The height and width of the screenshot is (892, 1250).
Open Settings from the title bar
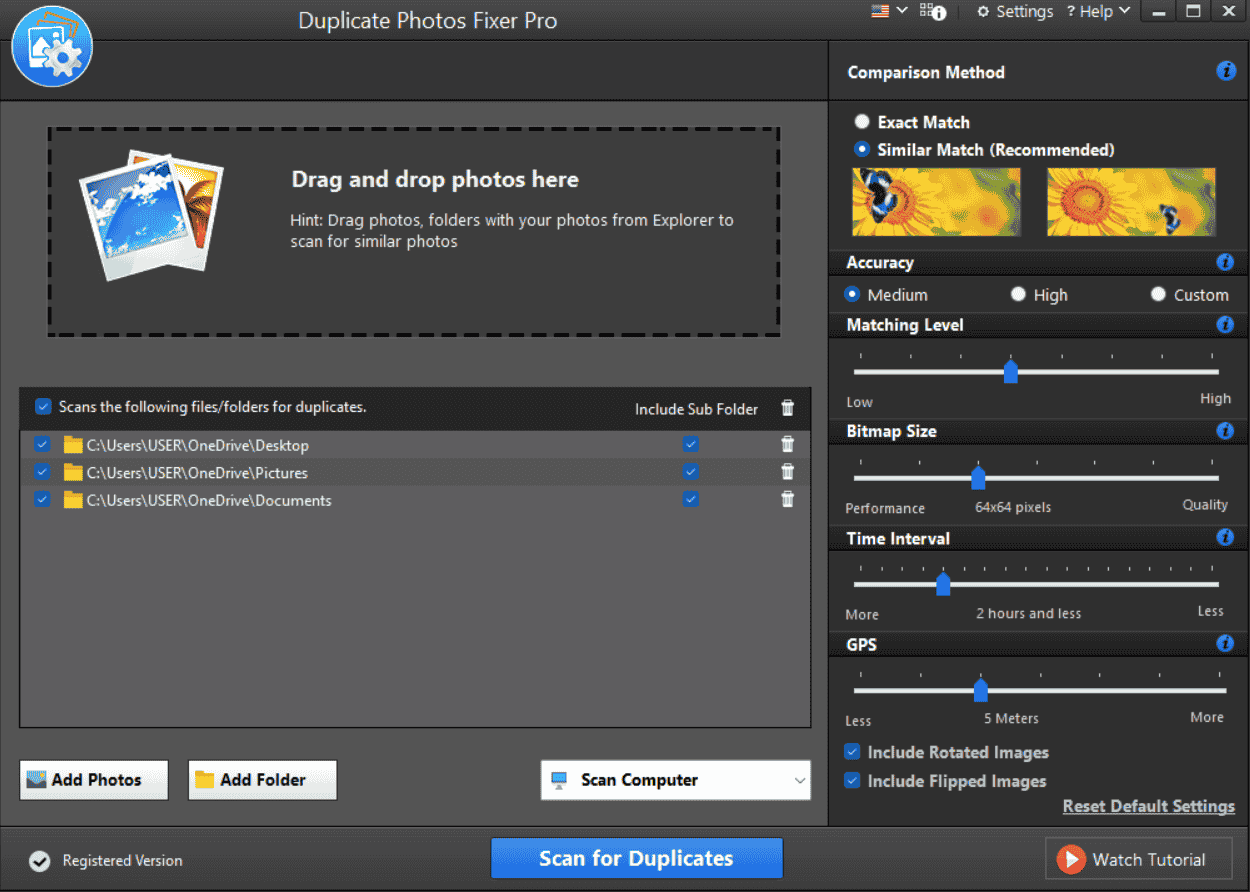click(x=1014, y=12)
